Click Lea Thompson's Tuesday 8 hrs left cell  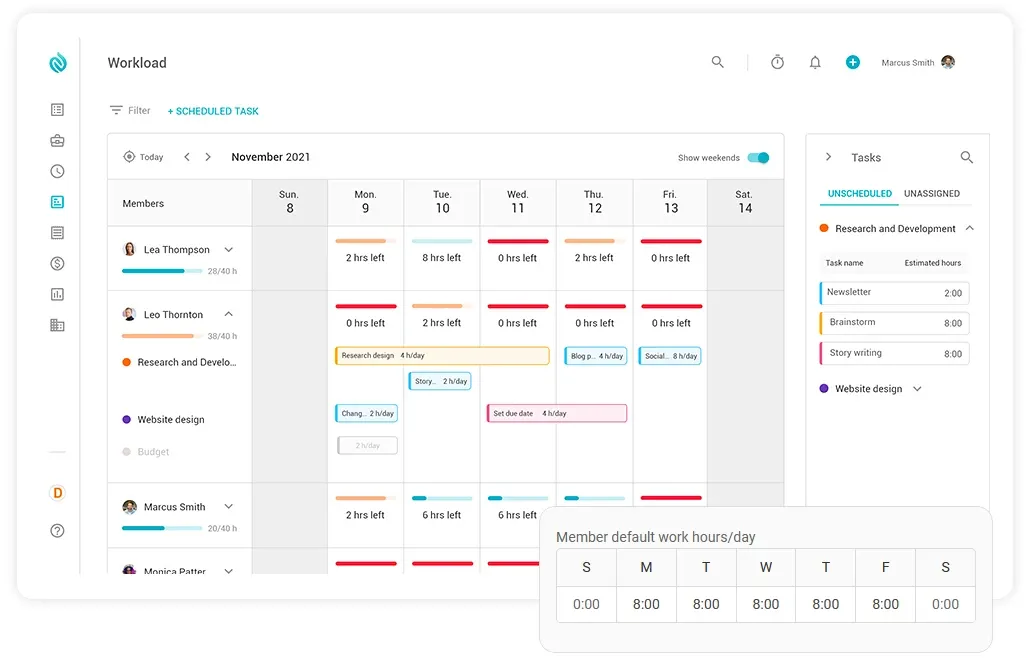coord(442,257)
